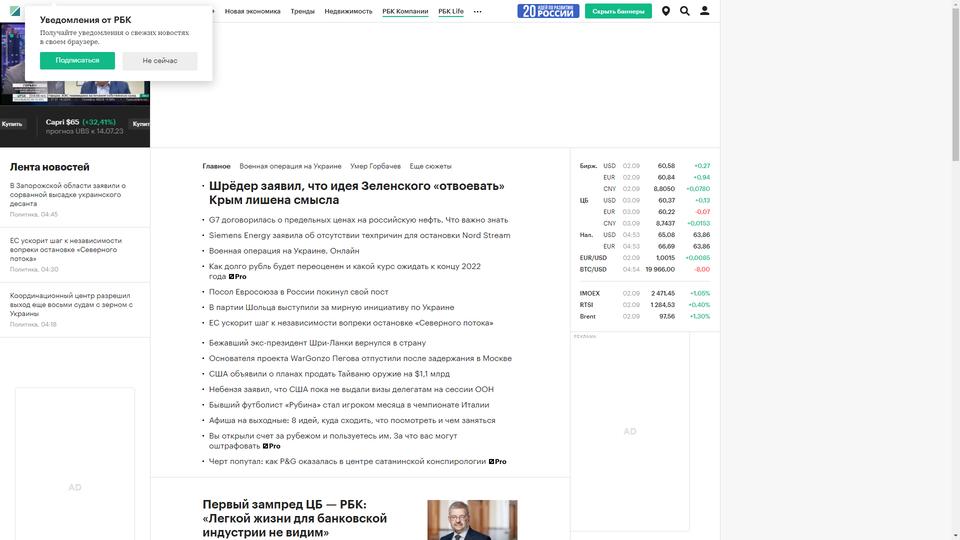The height and width of the screenshot is (540, 960).
Task: Open В партии Шольца article link
Action: (x=331, y=307)
